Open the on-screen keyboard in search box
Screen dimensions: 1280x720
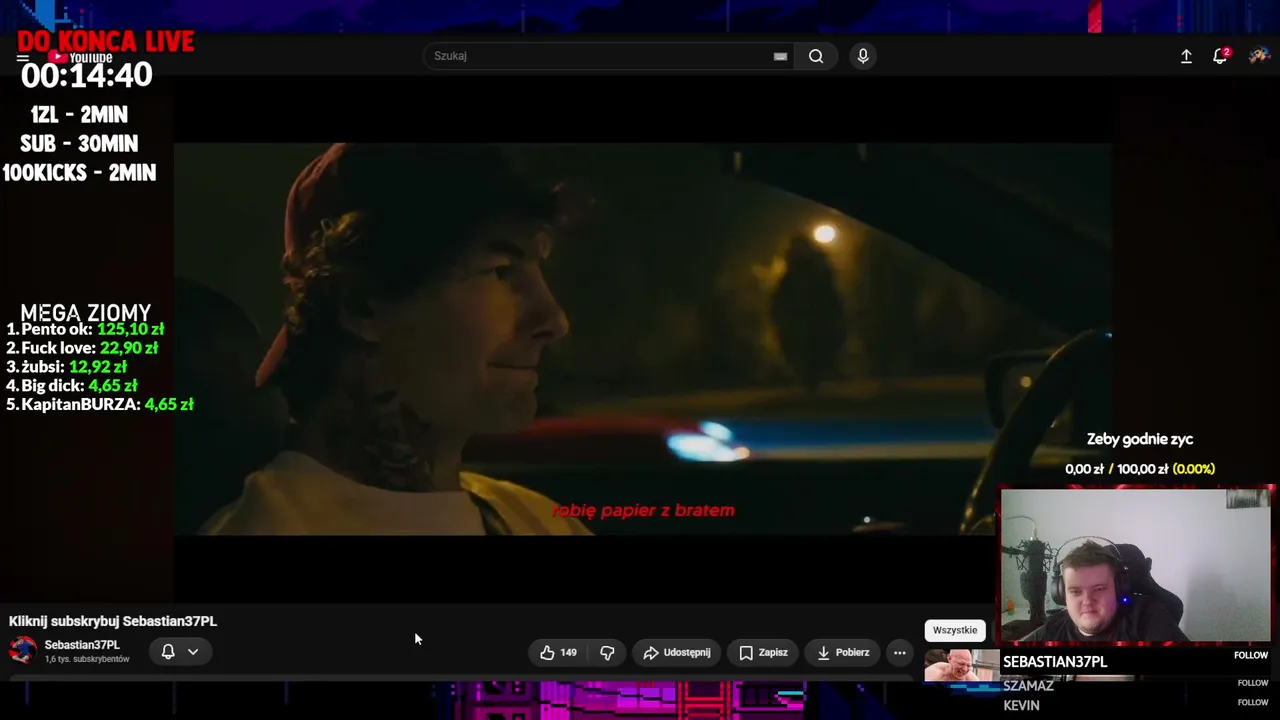pos(780,56)
